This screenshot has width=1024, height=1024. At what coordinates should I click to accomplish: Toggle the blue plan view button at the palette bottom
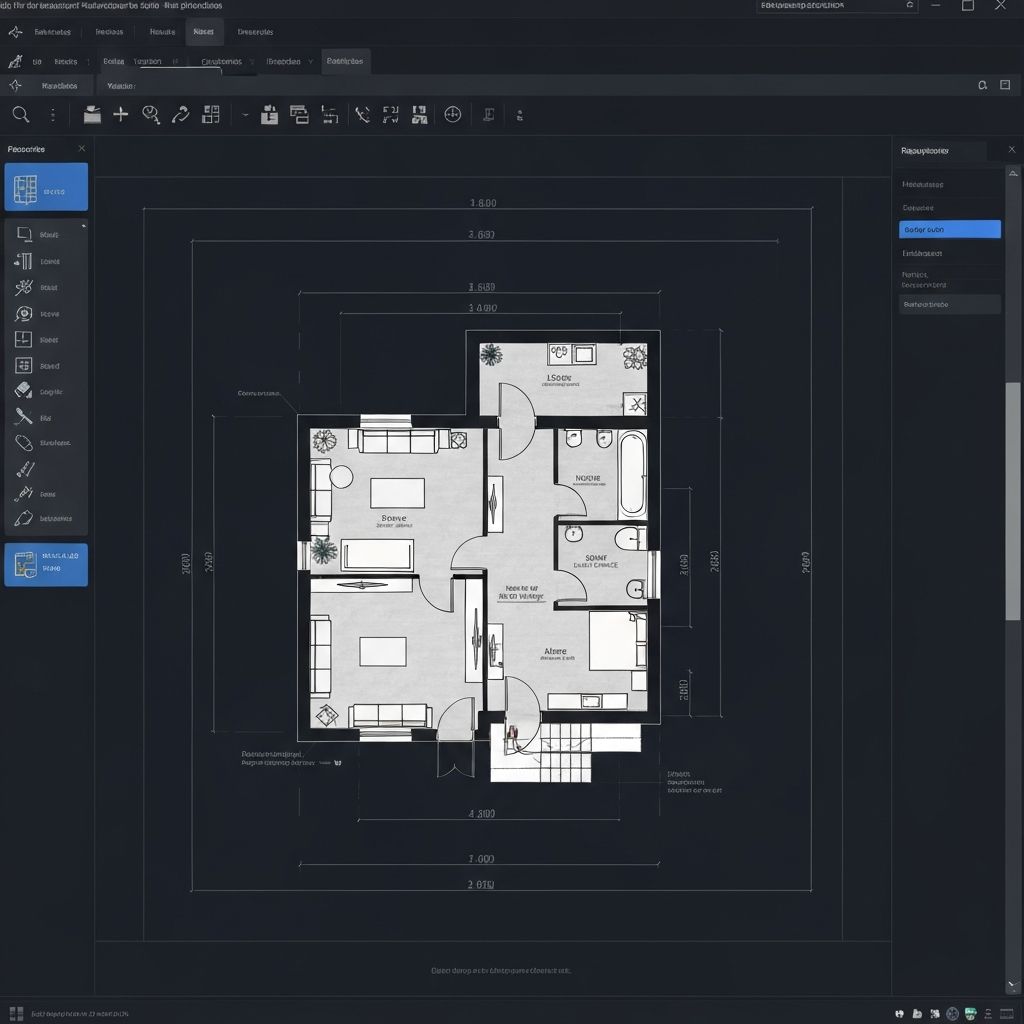coord(46,564)
